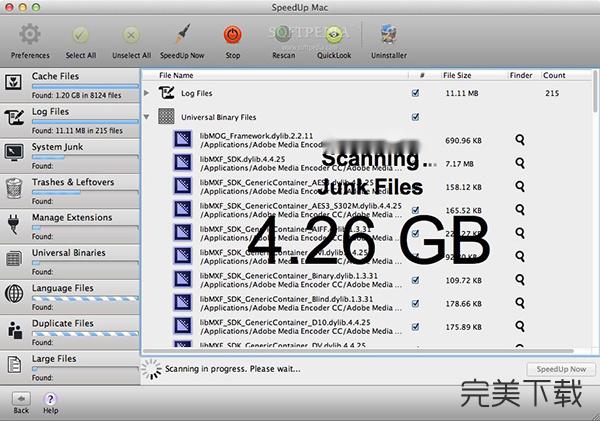Click the Cache Files progress bar

[x=85, y=86]
